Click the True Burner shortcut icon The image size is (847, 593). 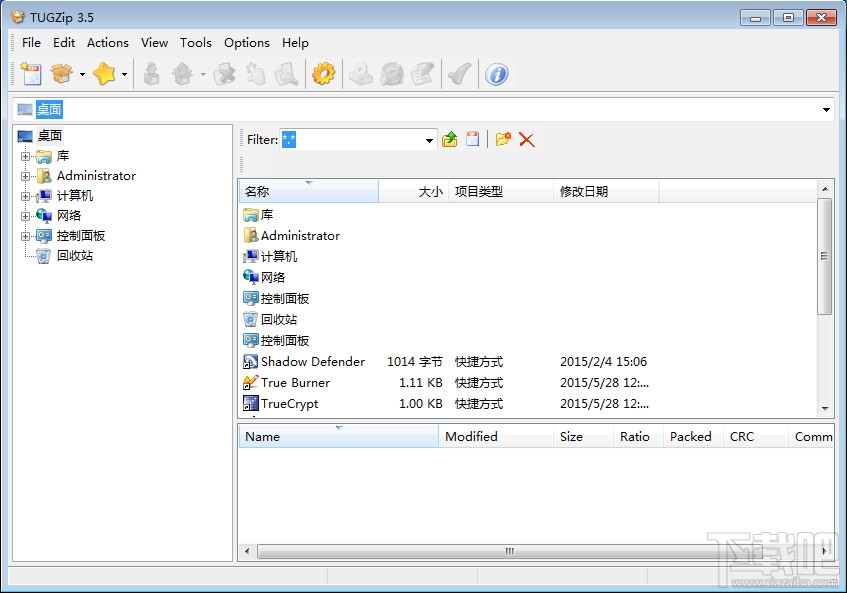[250, 382]
